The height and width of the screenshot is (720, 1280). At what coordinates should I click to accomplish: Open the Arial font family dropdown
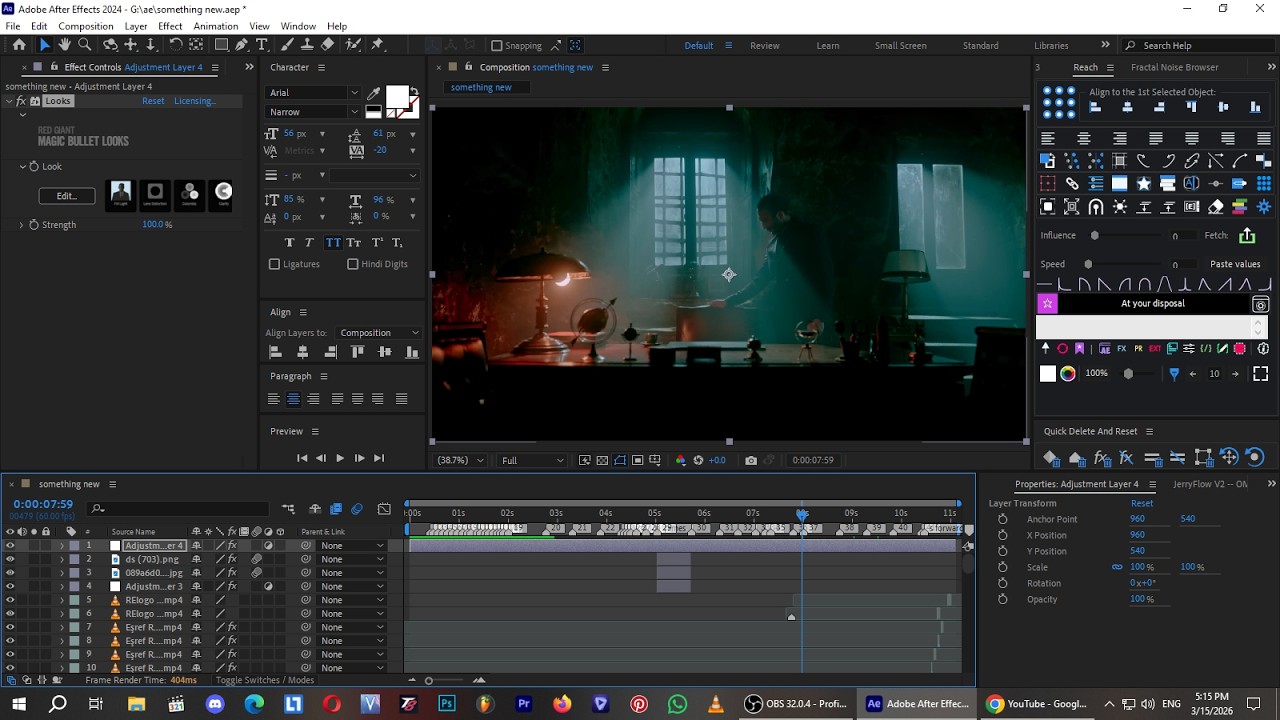(313, 93)
